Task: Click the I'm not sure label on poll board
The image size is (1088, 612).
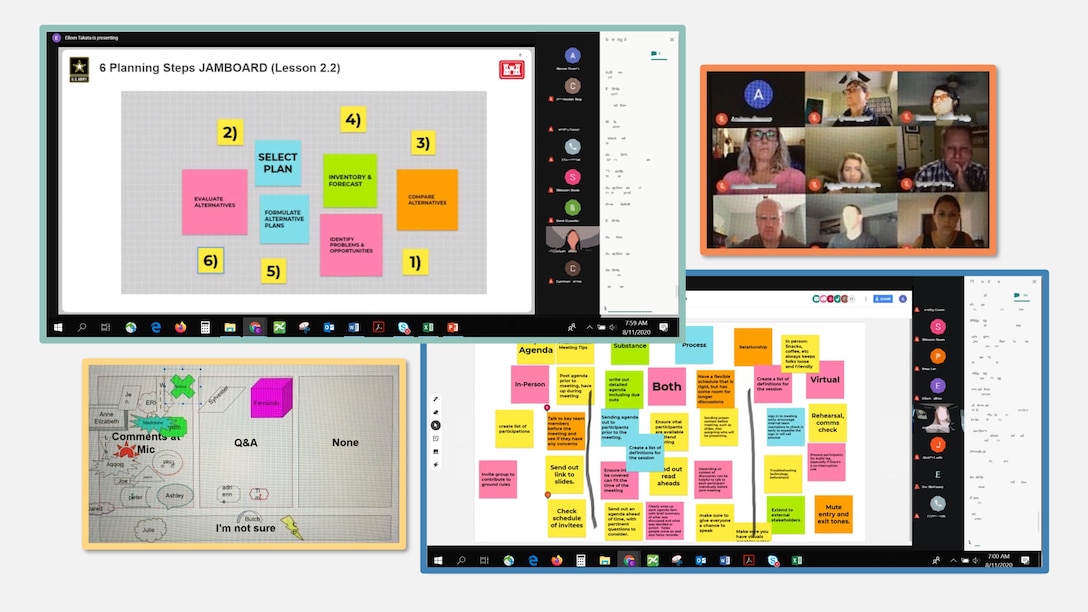Action: point(246,528)
